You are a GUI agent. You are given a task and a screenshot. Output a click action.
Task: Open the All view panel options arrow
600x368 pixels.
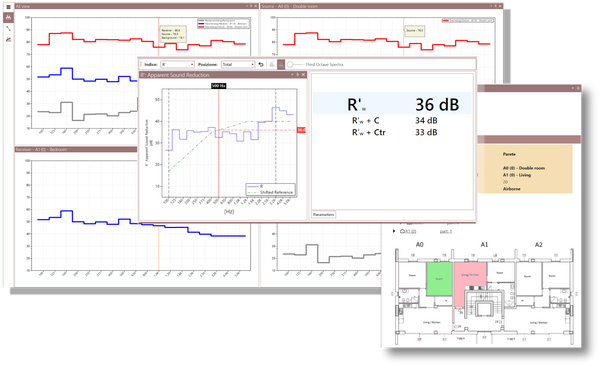coord(247,6)
